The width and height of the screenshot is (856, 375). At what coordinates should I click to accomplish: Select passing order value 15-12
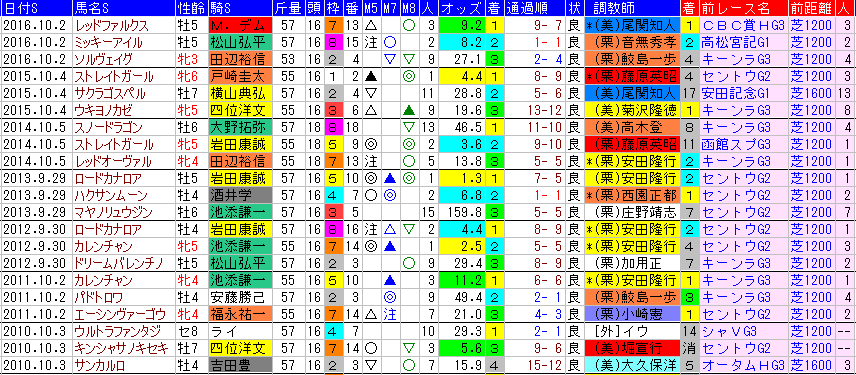544,366
